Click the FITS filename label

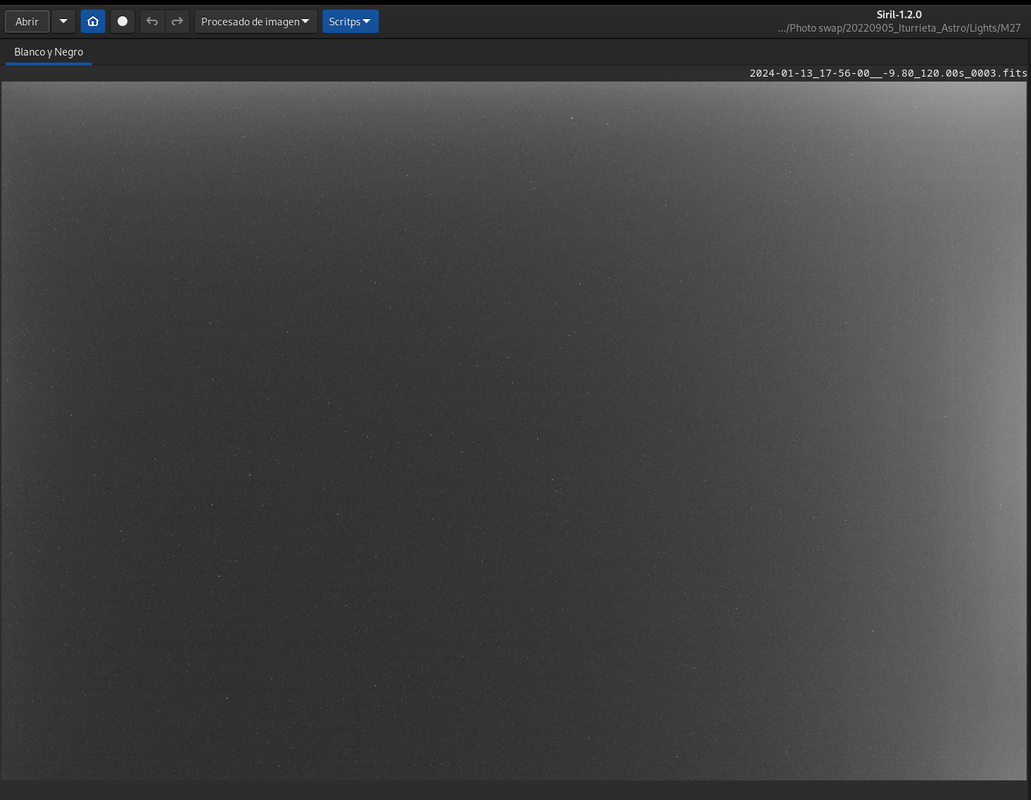click(x=888, y=73)
